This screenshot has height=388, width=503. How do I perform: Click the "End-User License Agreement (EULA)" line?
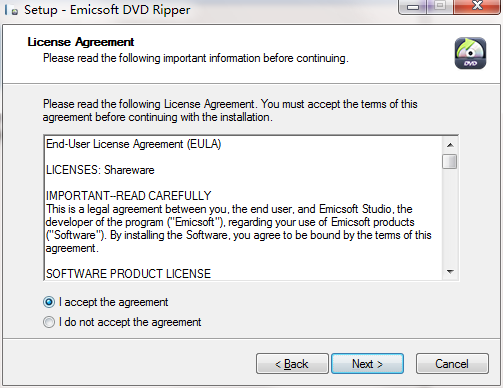click(x=134, y=144)
